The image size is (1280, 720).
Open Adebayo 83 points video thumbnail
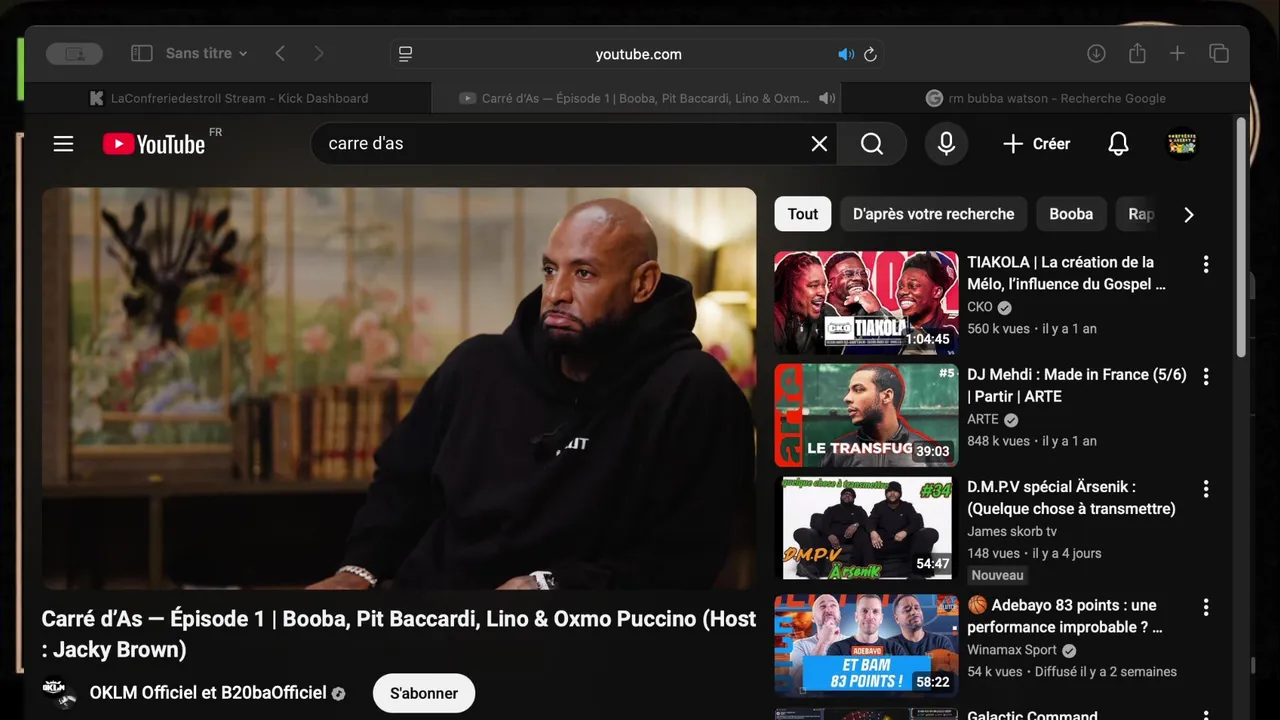[x=866, y=645]
